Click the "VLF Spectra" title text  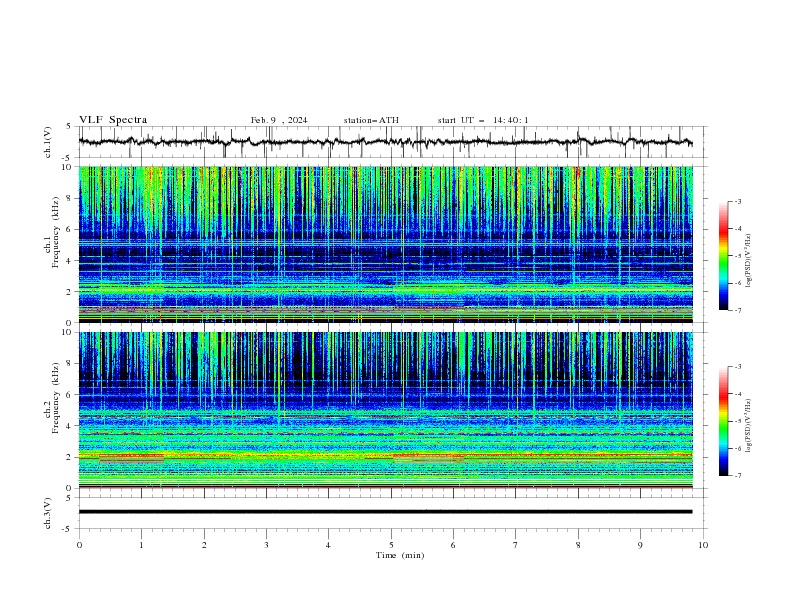[113, 120]
